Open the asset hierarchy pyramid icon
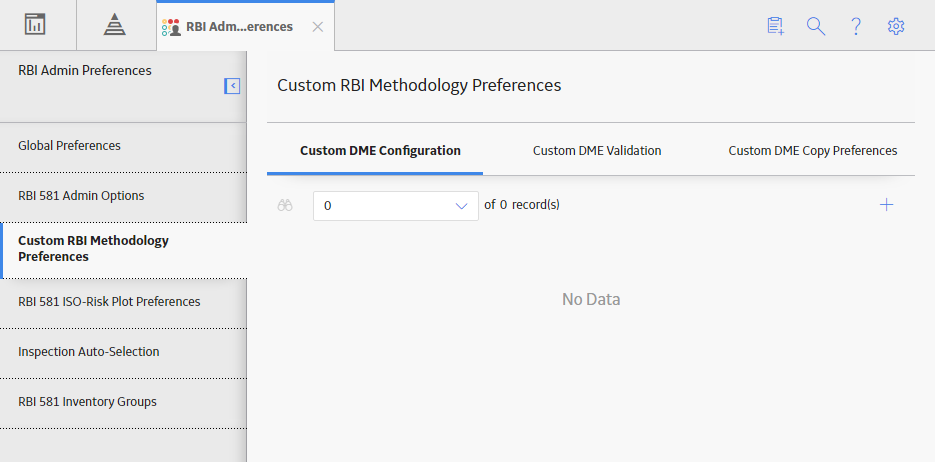The height and width of the screenshot is (462, 935). coord(114,25)
